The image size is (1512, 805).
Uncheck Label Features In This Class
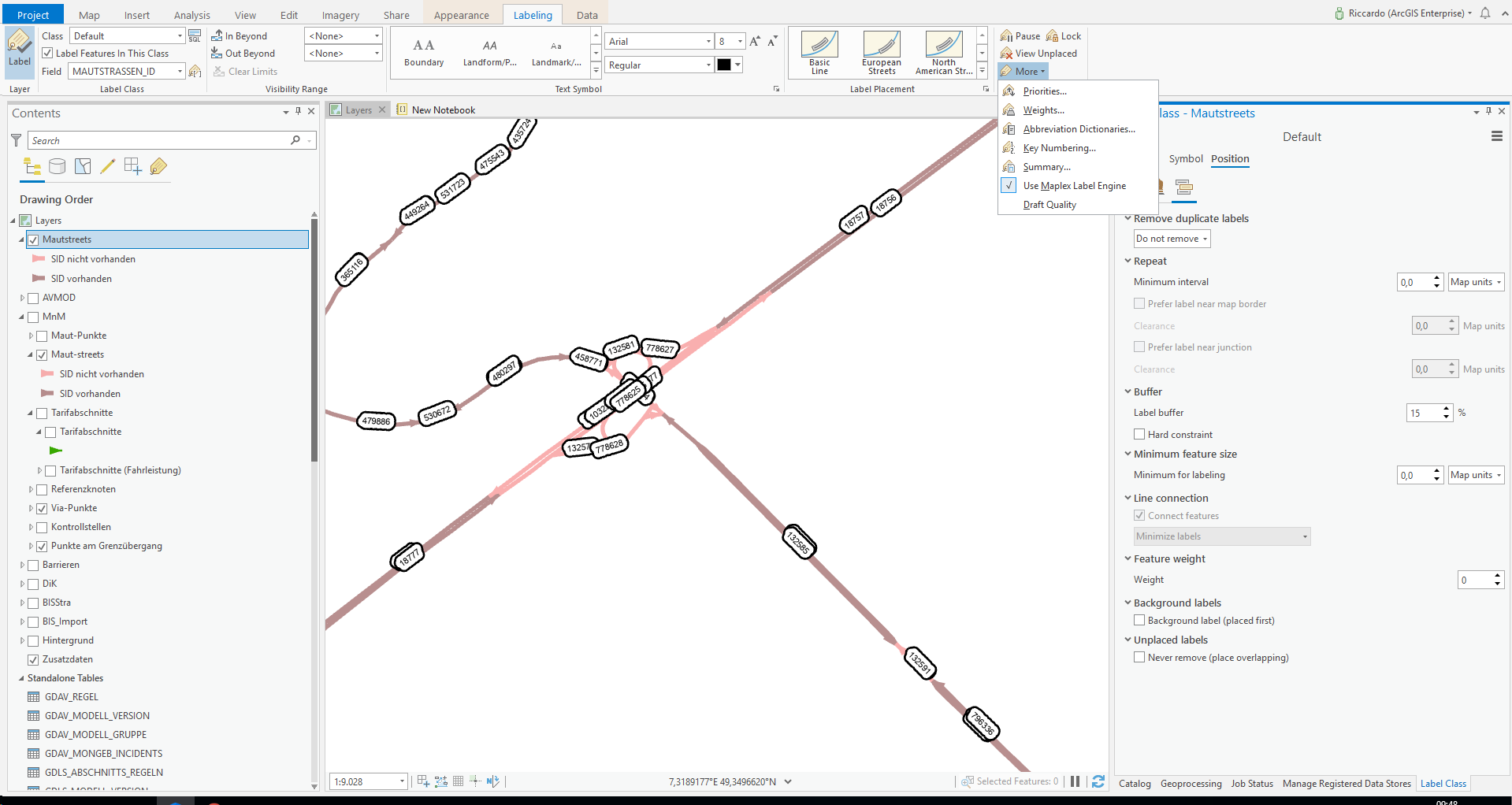click(x=48, y=54)
